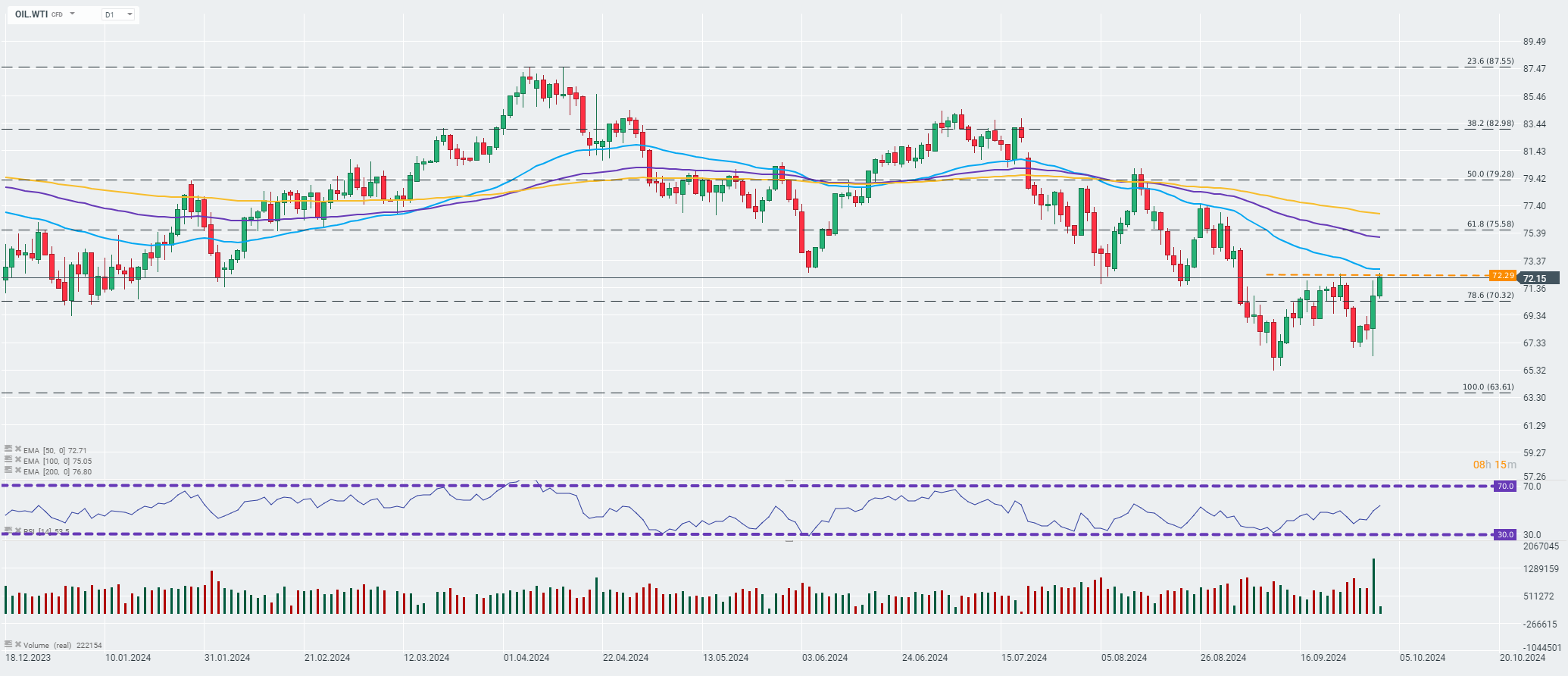The image size is (1568, 676).
Task: Click the 61.8 (75.58) Fibonacci level label
Action: (x=1490, y=224)
